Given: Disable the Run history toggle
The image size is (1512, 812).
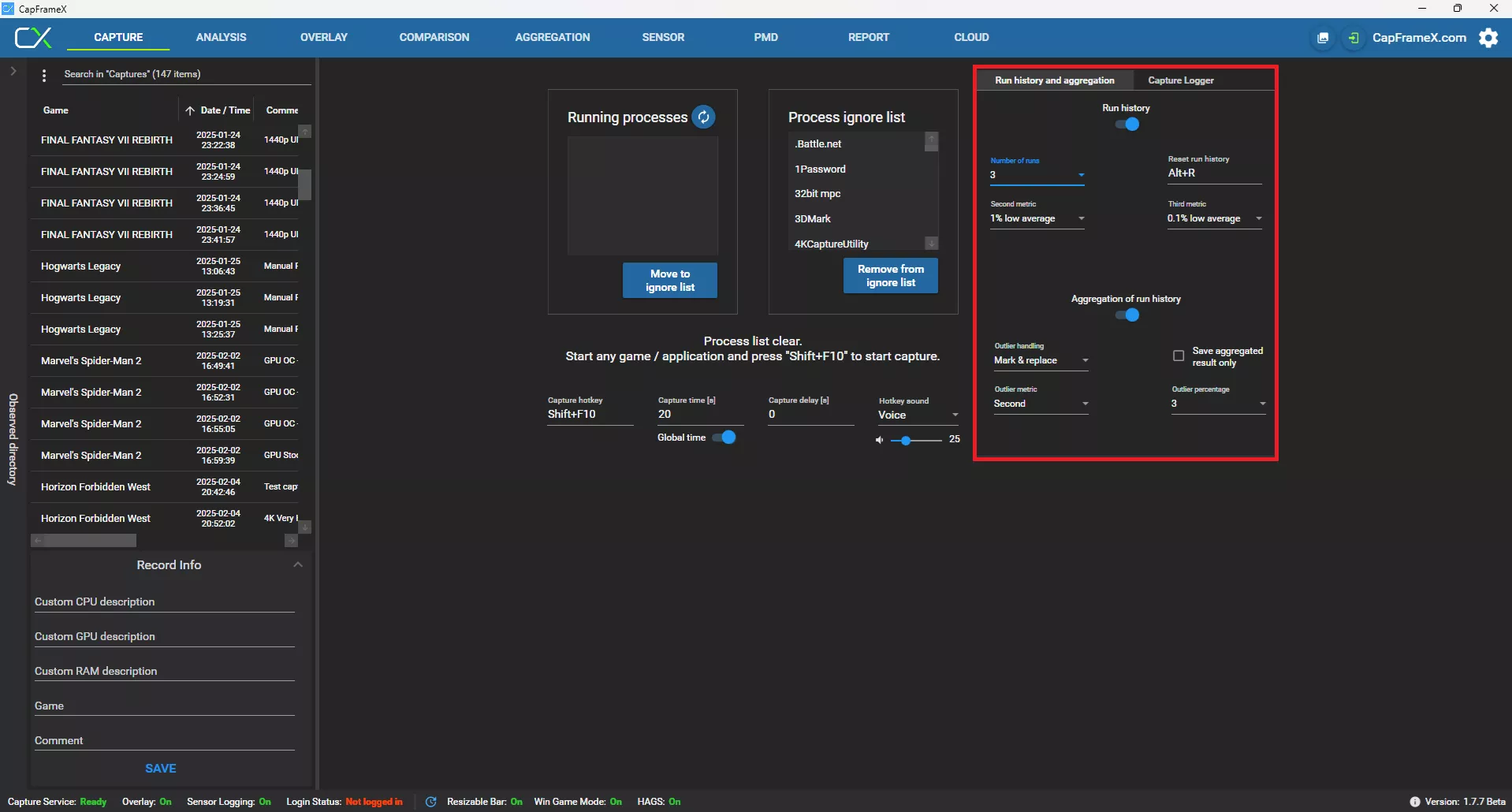Looking at the screenshot, I should 1127,125.
